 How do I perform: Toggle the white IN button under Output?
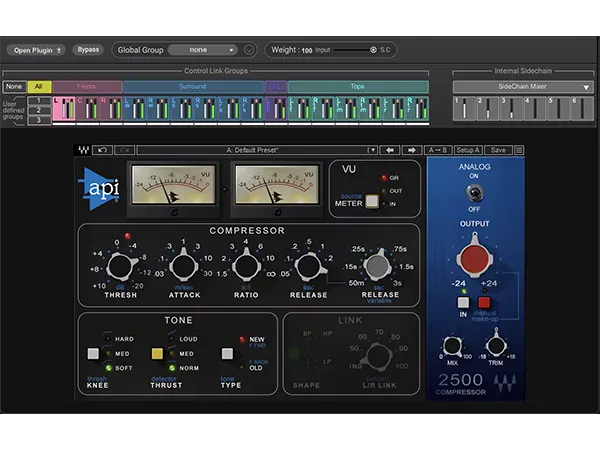tap(463, 302)
